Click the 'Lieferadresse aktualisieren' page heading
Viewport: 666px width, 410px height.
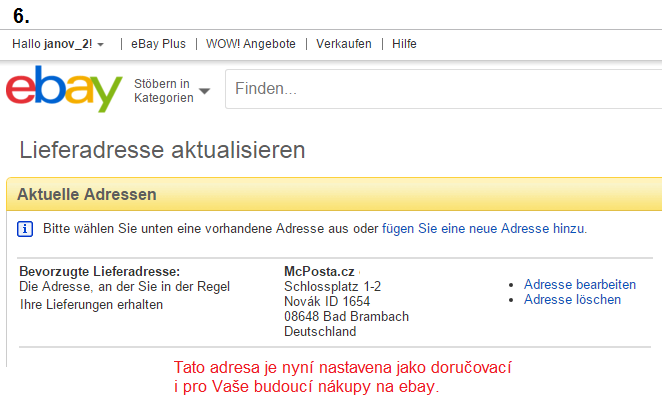point(162,150)
